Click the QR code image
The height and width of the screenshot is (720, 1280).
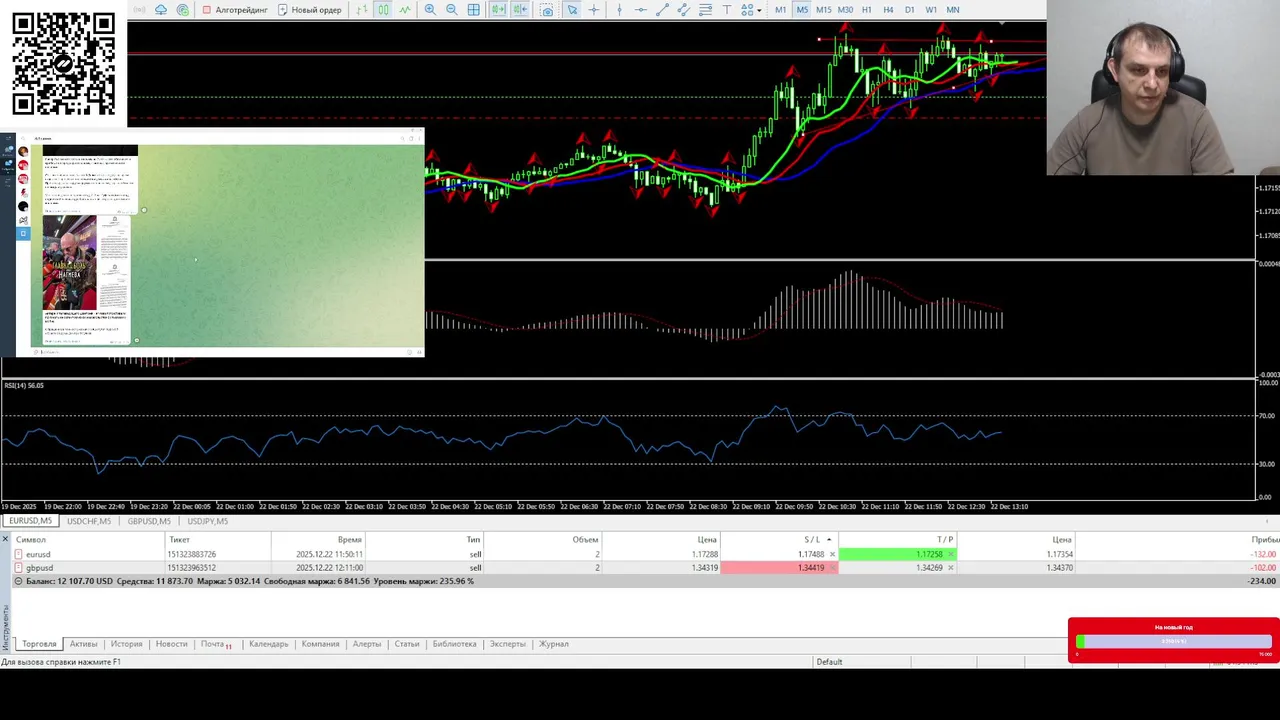pyautogui.click(x=63, y=64)
